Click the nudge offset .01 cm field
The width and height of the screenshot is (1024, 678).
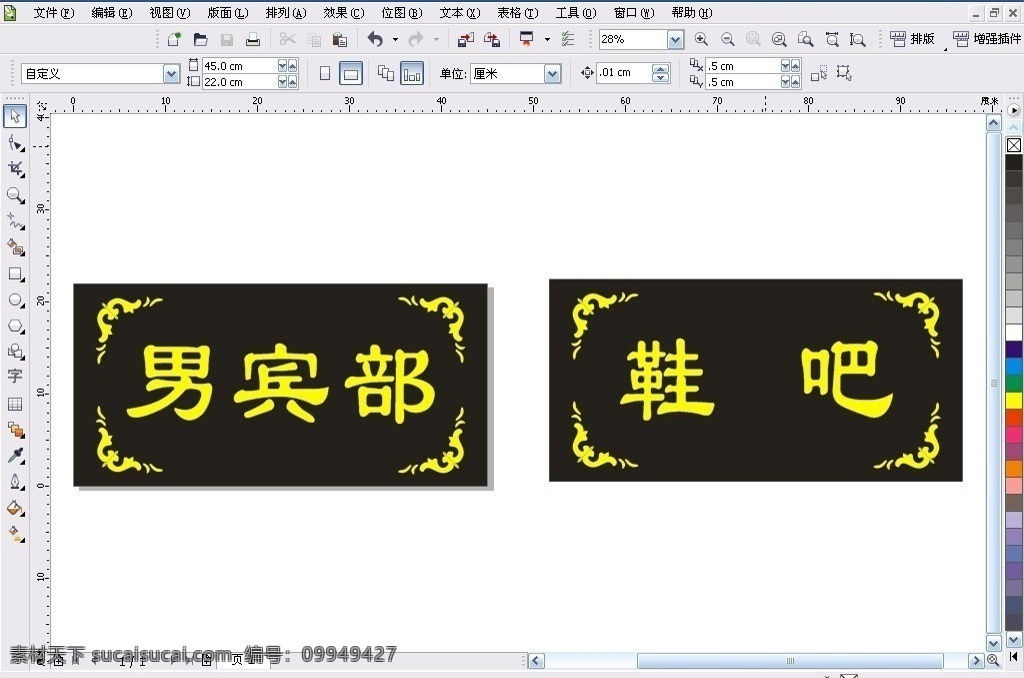(624, 73)
